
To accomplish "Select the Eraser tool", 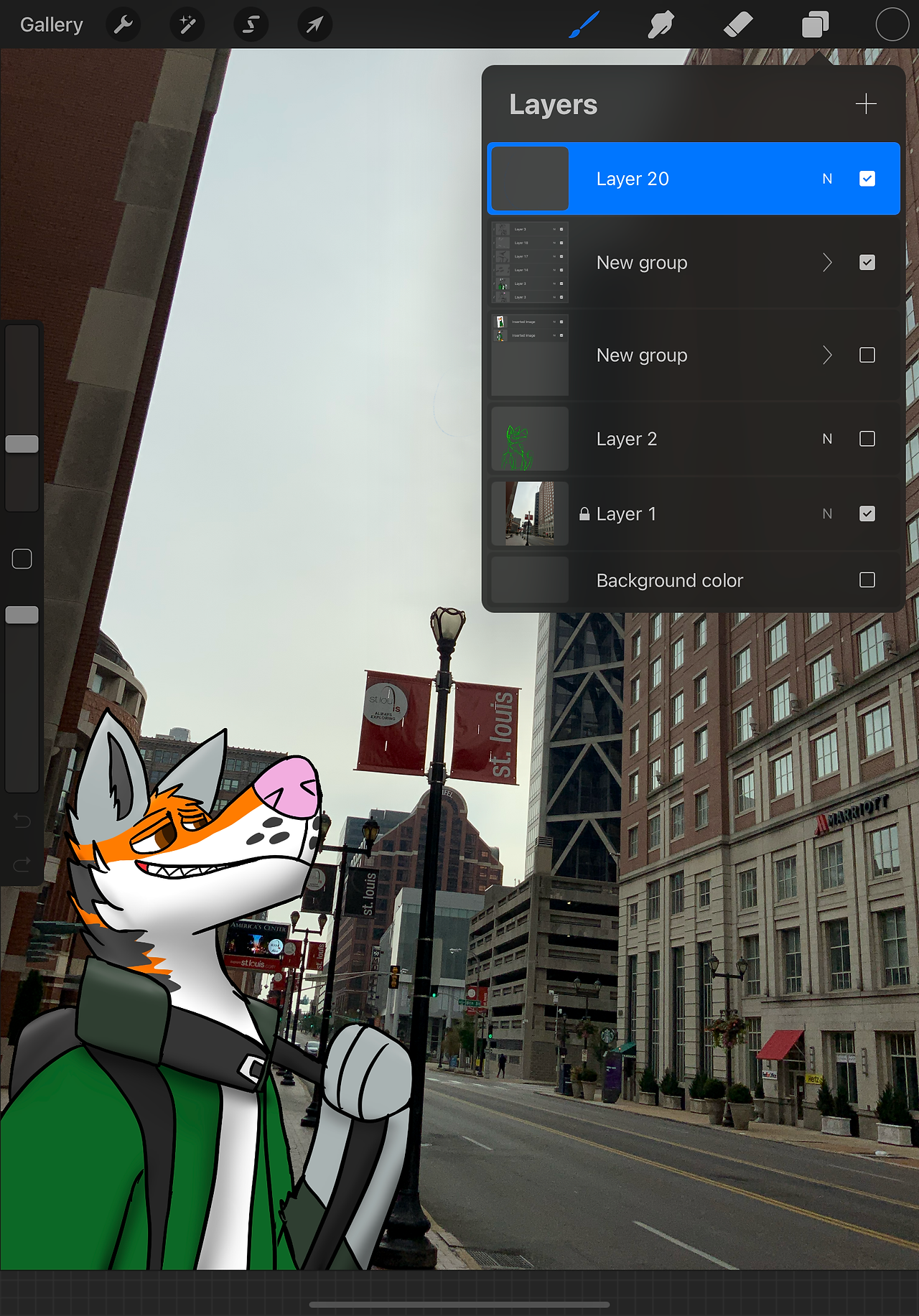I will coord(738,25).
